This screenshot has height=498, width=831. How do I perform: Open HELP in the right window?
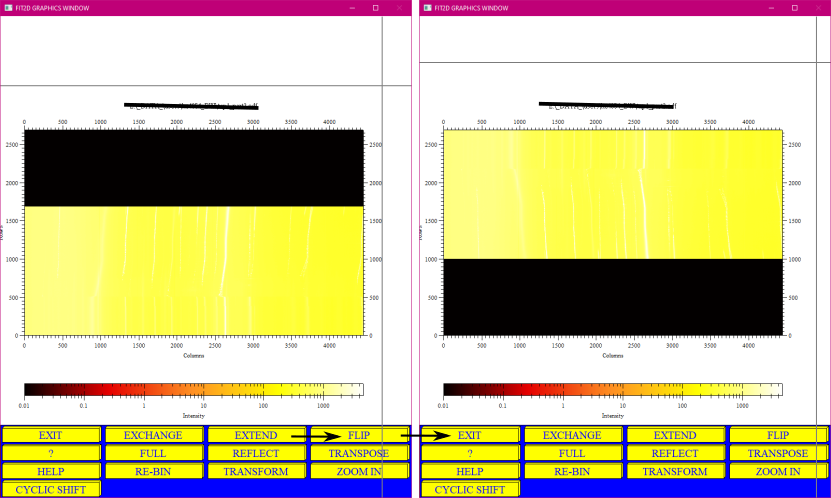point(470,471)
